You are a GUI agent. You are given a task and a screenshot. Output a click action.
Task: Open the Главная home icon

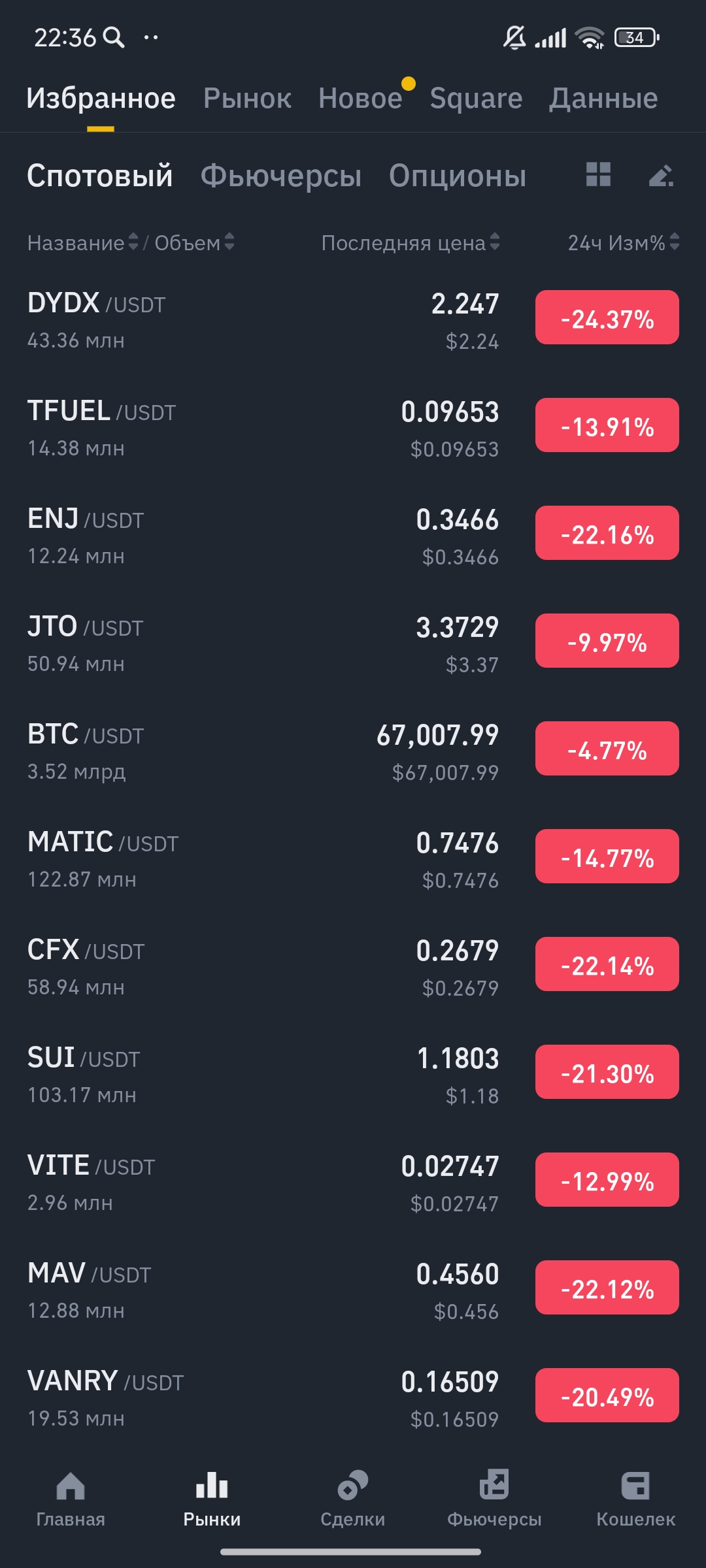click(71, 1486)
